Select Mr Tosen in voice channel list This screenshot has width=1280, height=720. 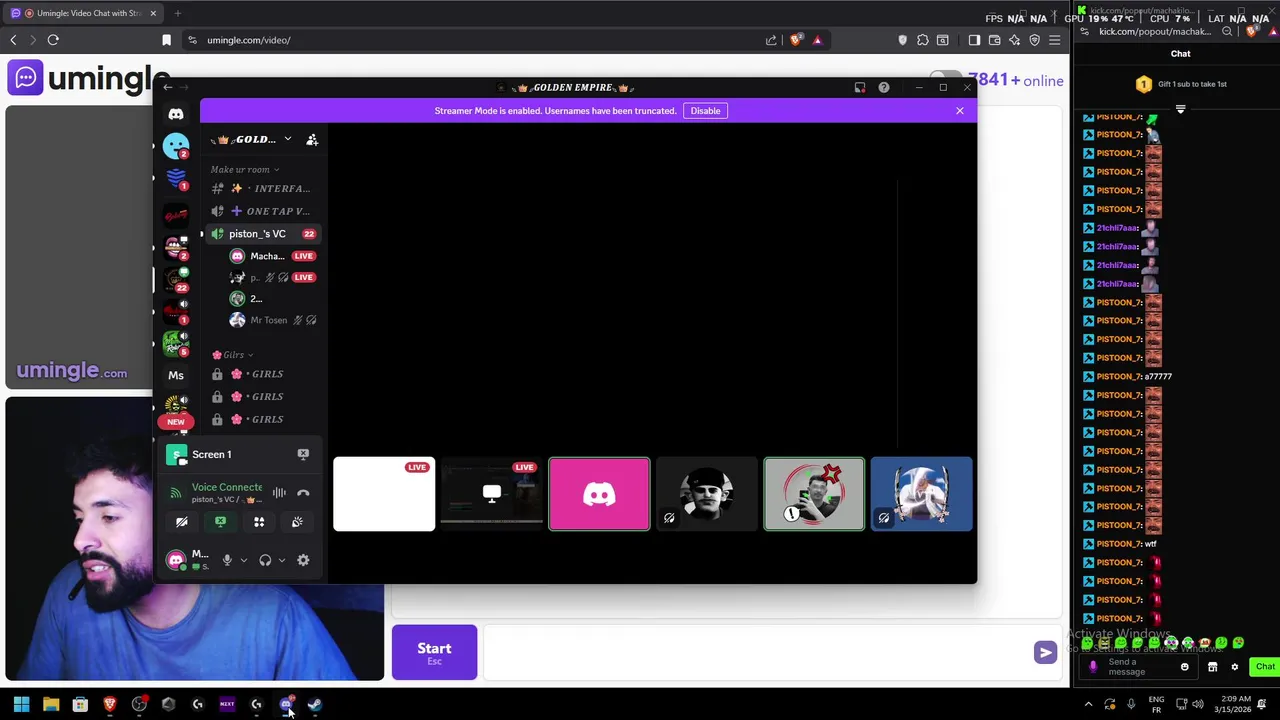[268, 320]
